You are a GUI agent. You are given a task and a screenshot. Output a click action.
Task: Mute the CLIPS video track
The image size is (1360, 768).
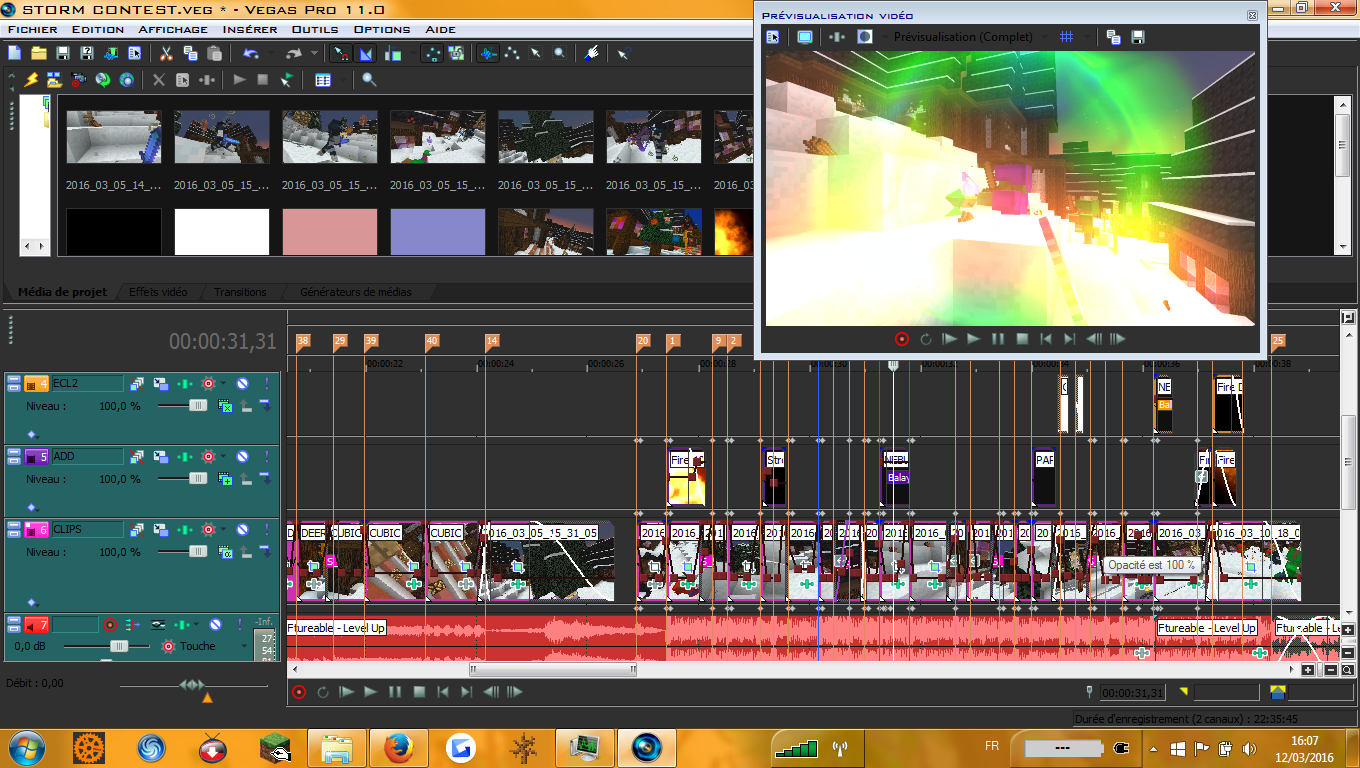pyautogui.click(x=242, y=530)
